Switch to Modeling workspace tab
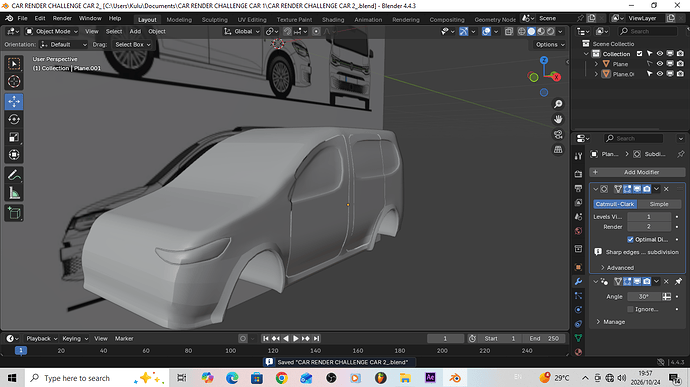690x387 pixels. pos(179,19)
